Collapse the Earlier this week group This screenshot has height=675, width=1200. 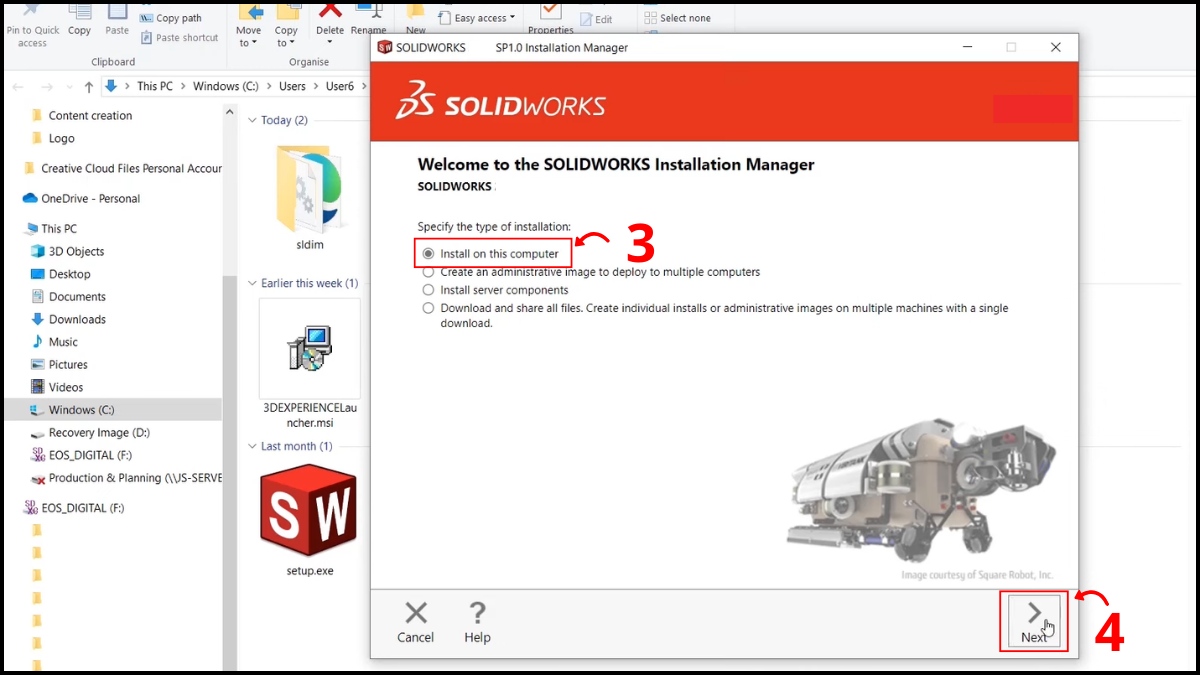tap(252, 283)
